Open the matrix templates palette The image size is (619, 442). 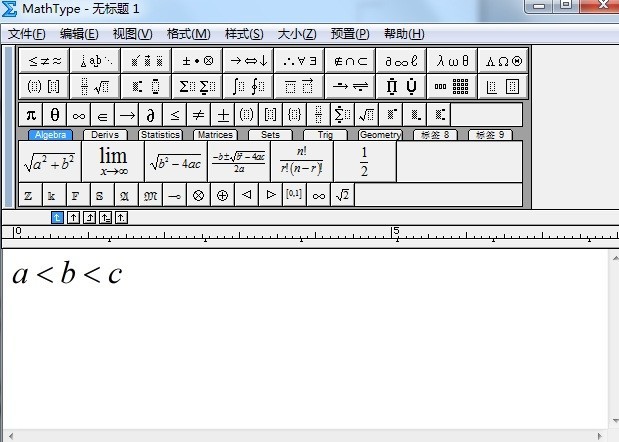(452, 86)
